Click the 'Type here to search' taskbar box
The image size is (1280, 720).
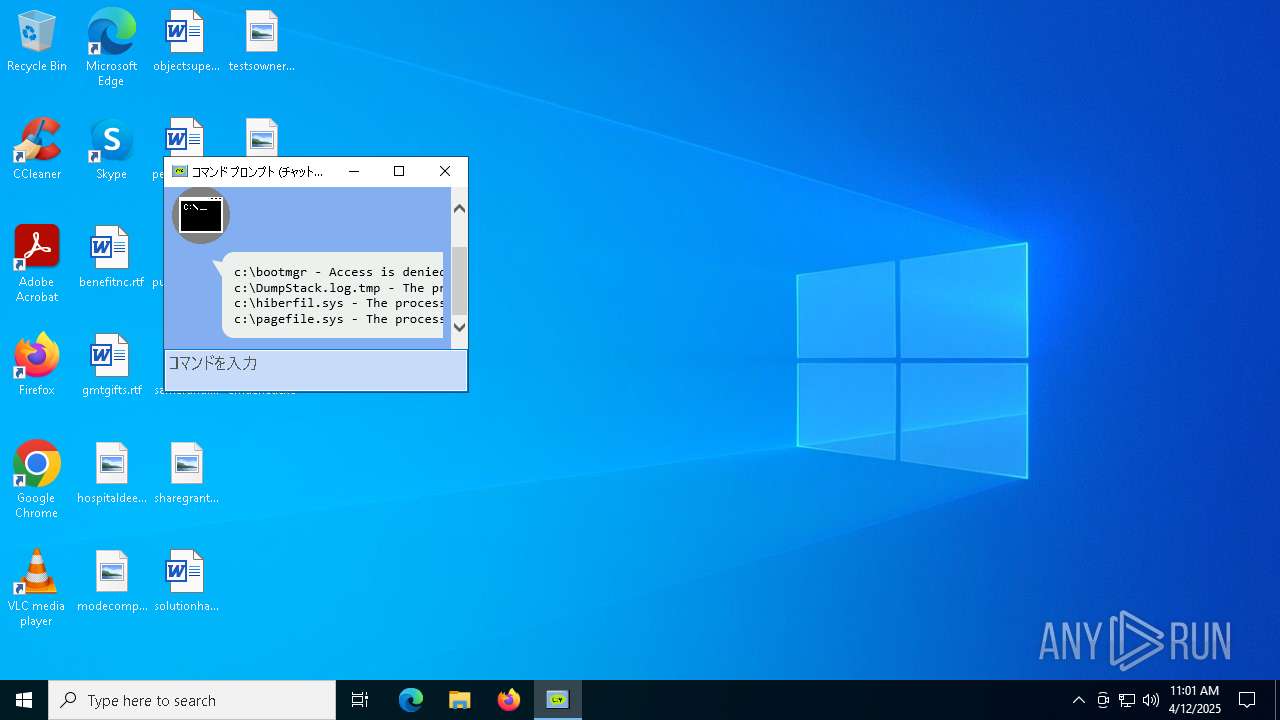click(192, 700)
